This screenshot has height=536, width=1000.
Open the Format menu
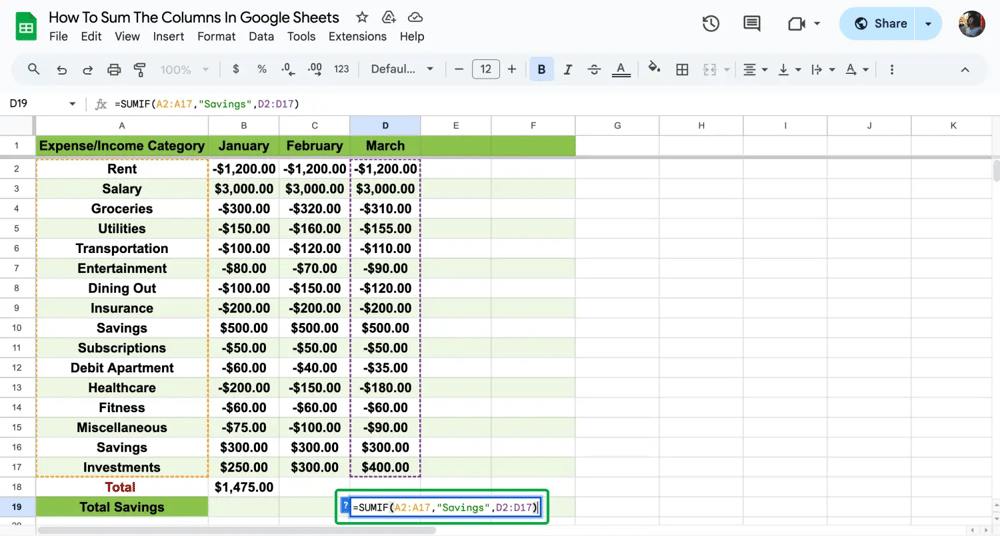[216, 36]
